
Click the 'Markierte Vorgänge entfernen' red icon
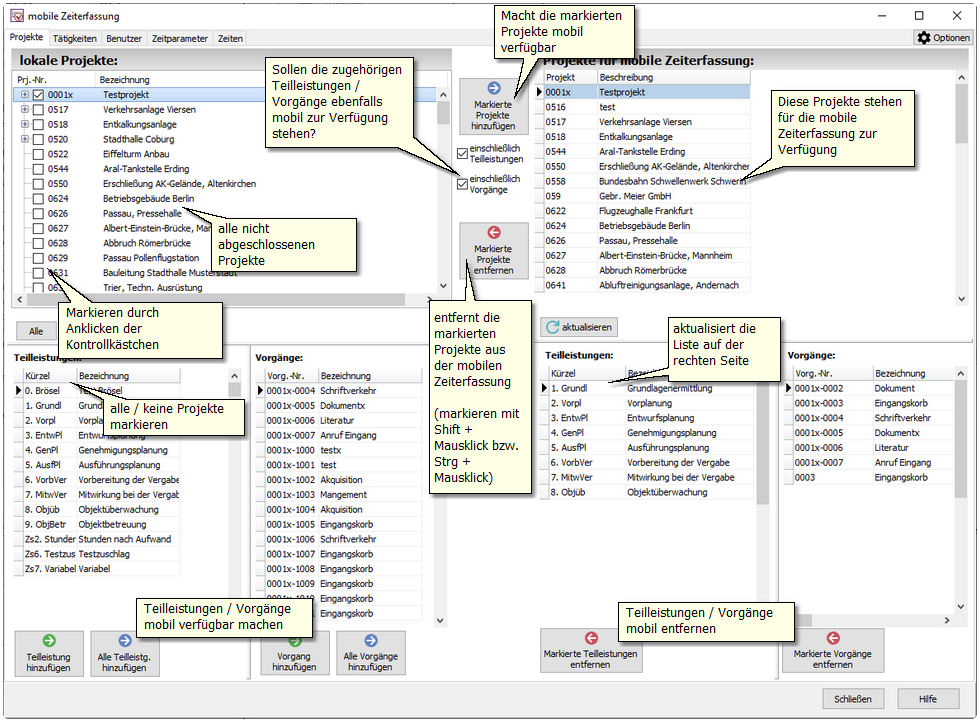pyautogui.click(x=832, y=638)
